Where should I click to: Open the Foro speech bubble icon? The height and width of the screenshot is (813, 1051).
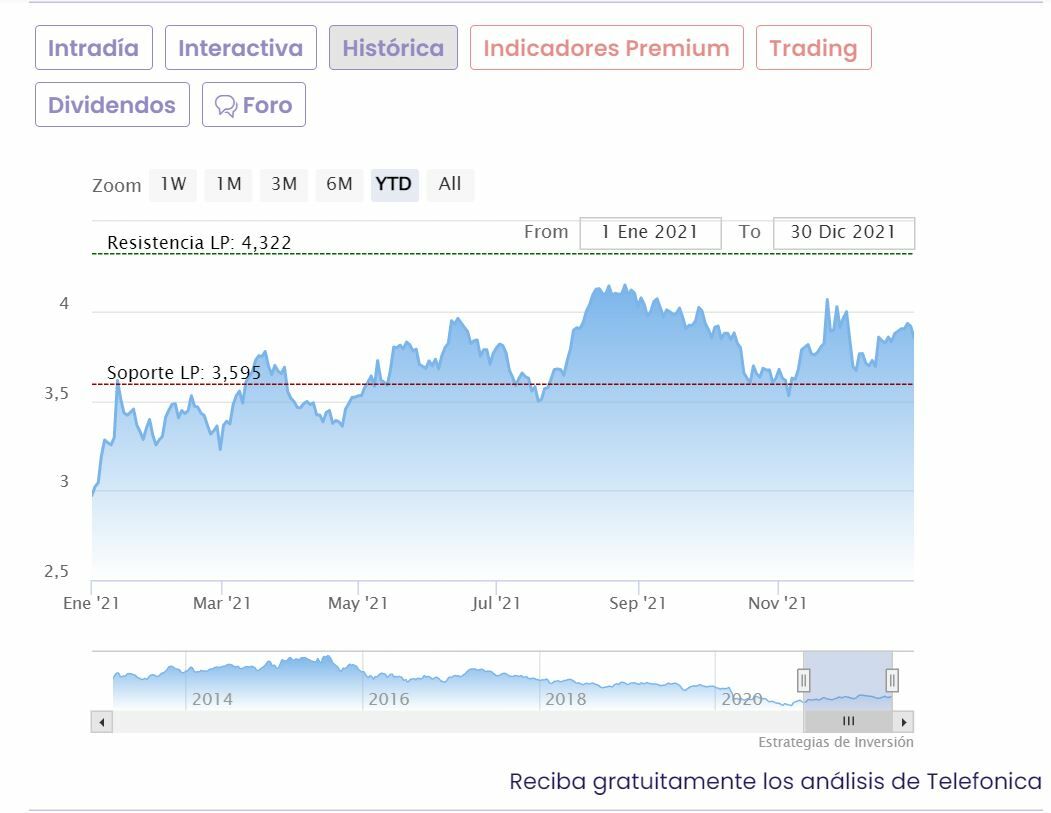pyautogui.click(x=227, y=106)
